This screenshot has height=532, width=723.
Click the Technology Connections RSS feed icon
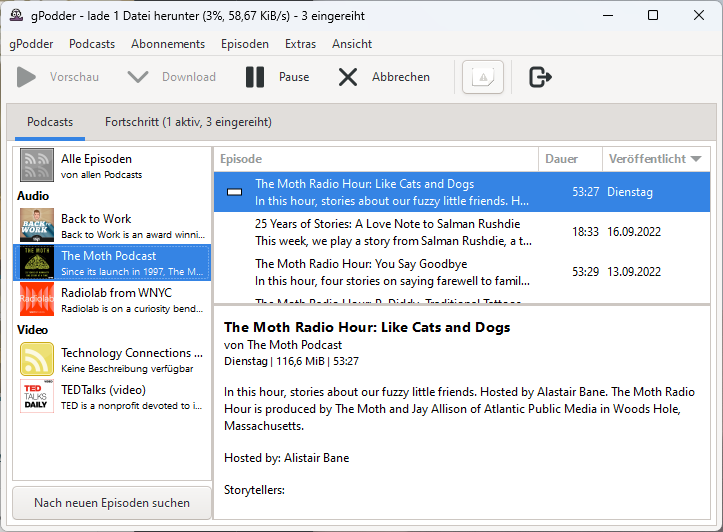[37, 359]
